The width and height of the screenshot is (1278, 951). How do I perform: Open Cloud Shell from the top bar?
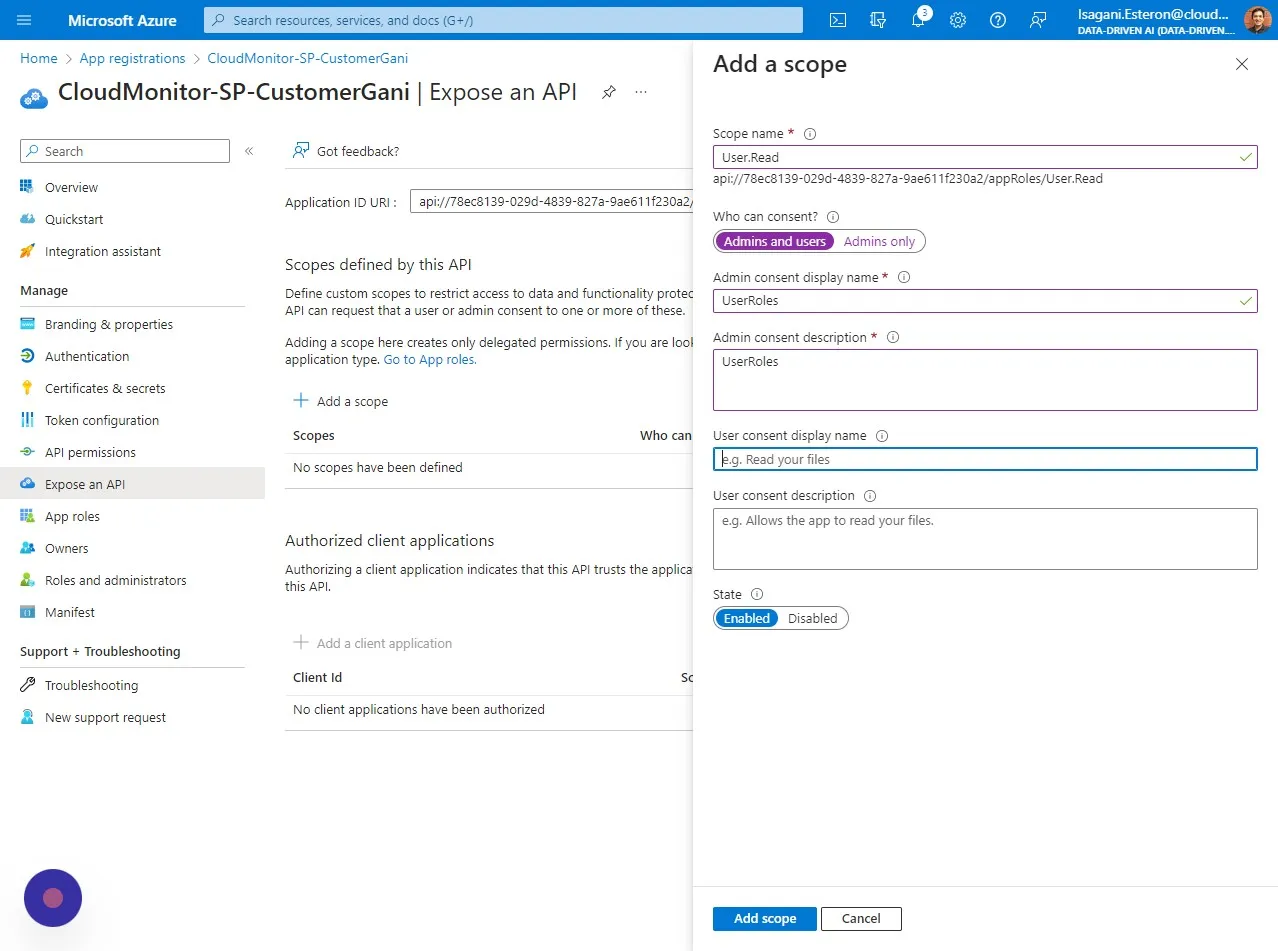click(839, 20)
